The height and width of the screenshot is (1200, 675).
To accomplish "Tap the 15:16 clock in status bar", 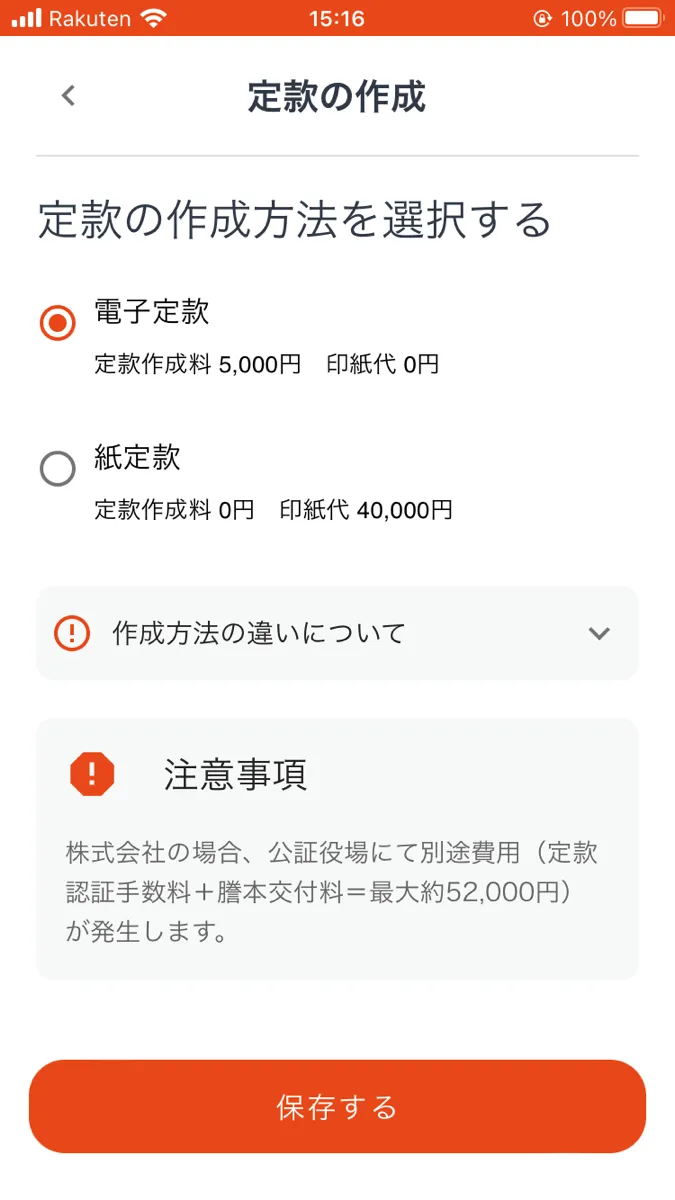I will pos(337,17).
